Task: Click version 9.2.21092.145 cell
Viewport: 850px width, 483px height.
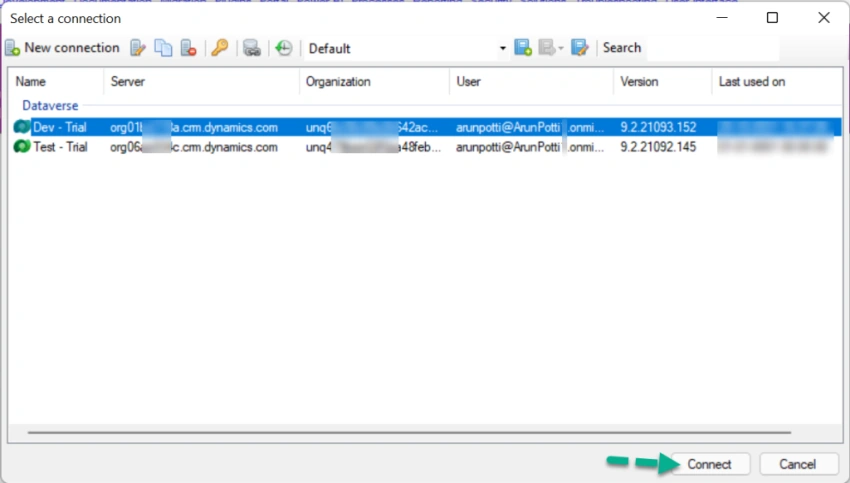Action: (x=658, y=147)
